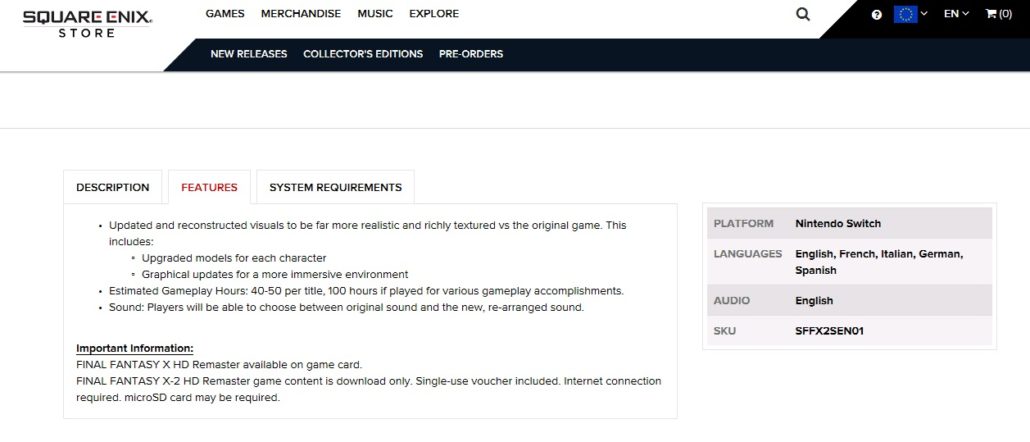Viewport: 1030px width, 442px height.
Task: Select the Features tab
Action: [x=209, y=187]
